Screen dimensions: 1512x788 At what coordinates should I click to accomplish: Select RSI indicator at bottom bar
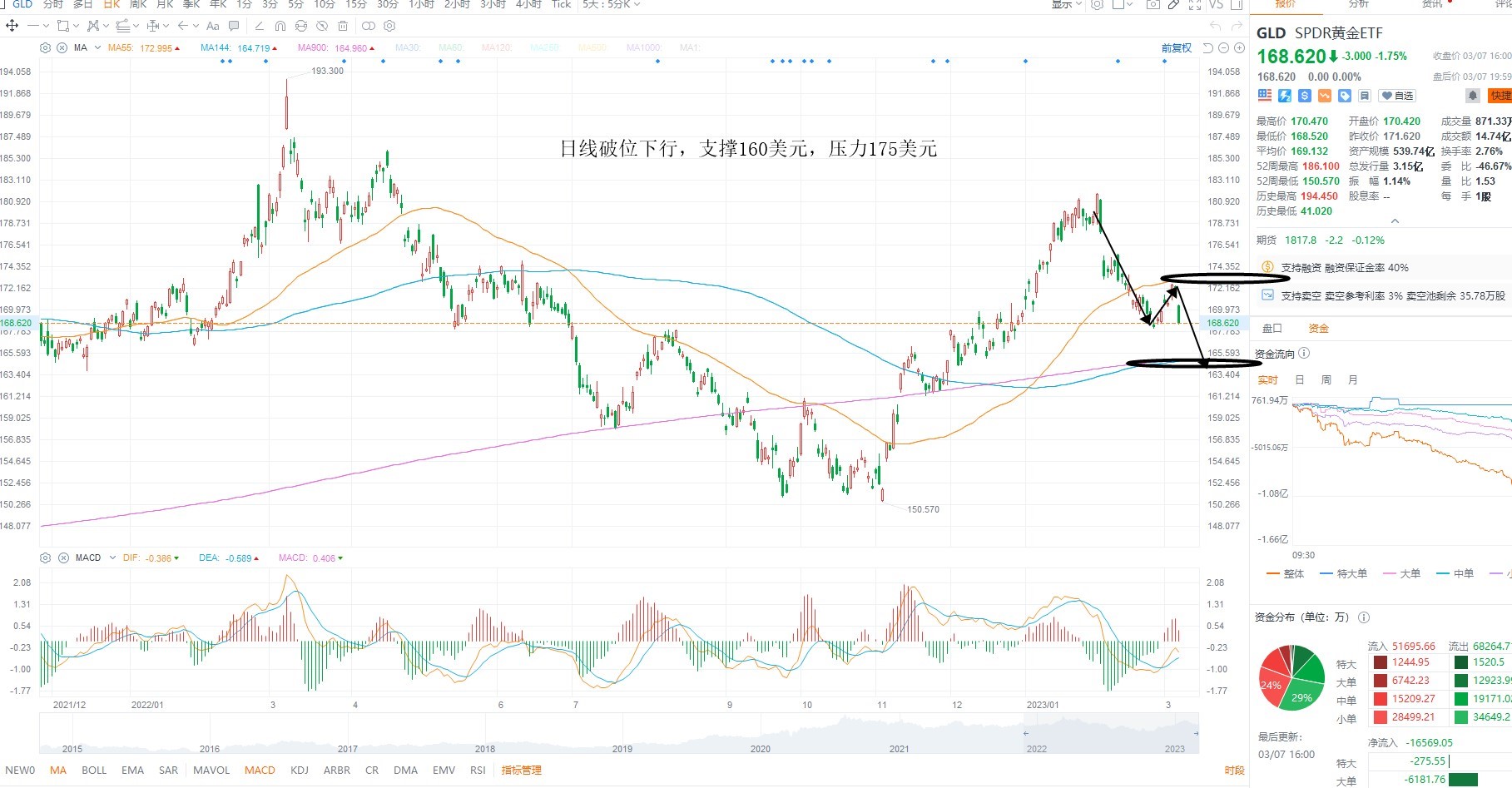[x=478, y=770]
